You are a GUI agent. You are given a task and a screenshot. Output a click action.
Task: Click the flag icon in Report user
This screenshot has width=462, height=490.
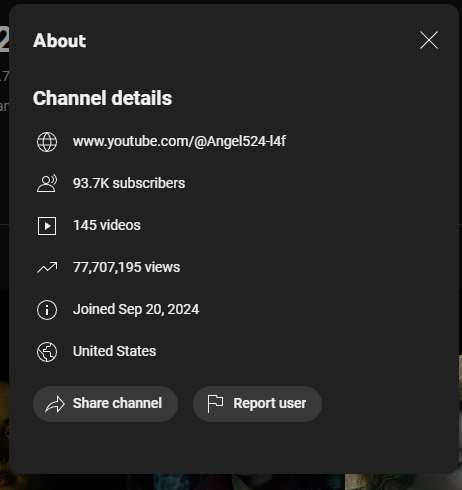click(215, 404)
